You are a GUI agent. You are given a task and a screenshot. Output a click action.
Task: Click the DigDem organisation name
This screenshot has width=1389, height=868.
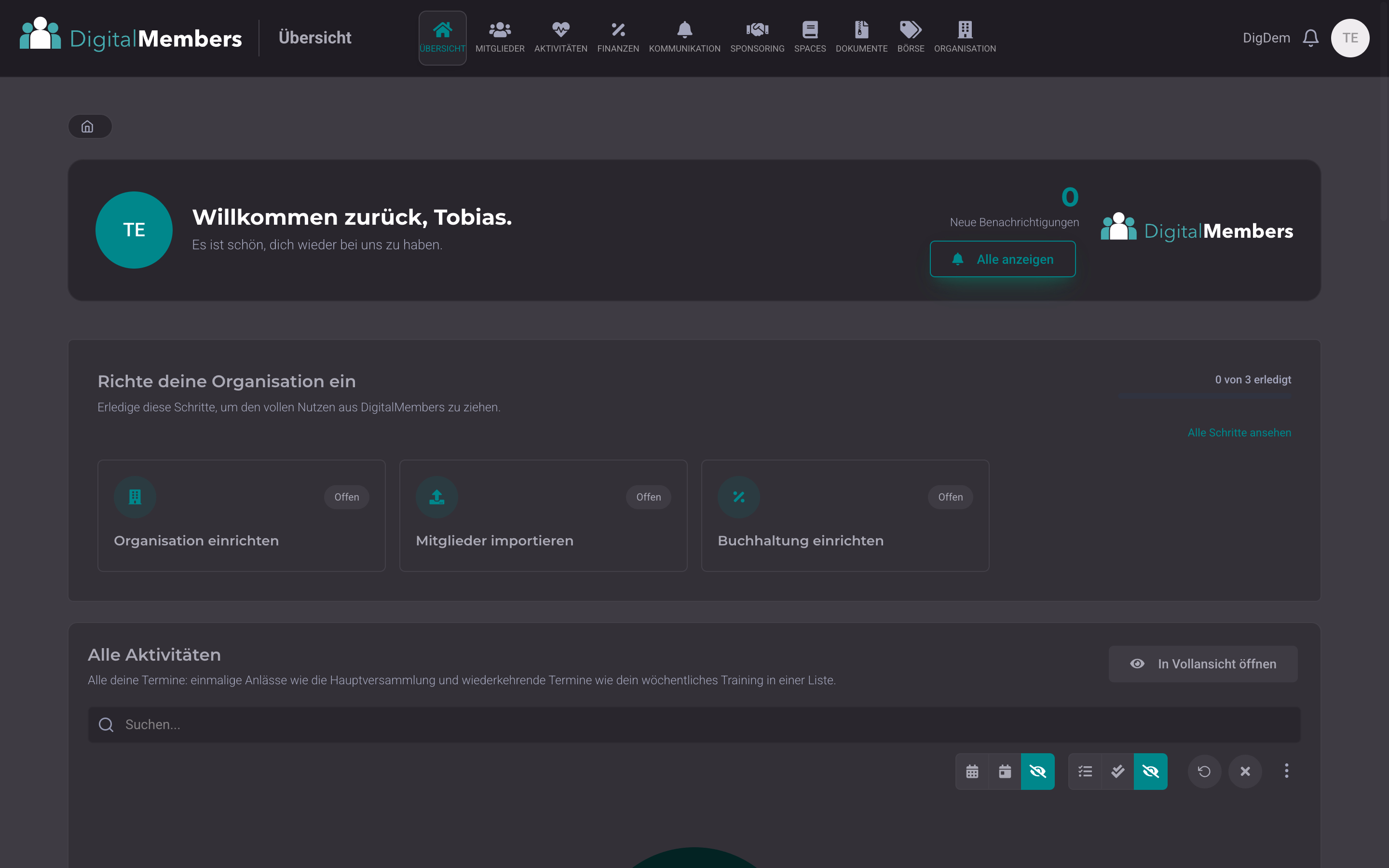point(1266,38)
